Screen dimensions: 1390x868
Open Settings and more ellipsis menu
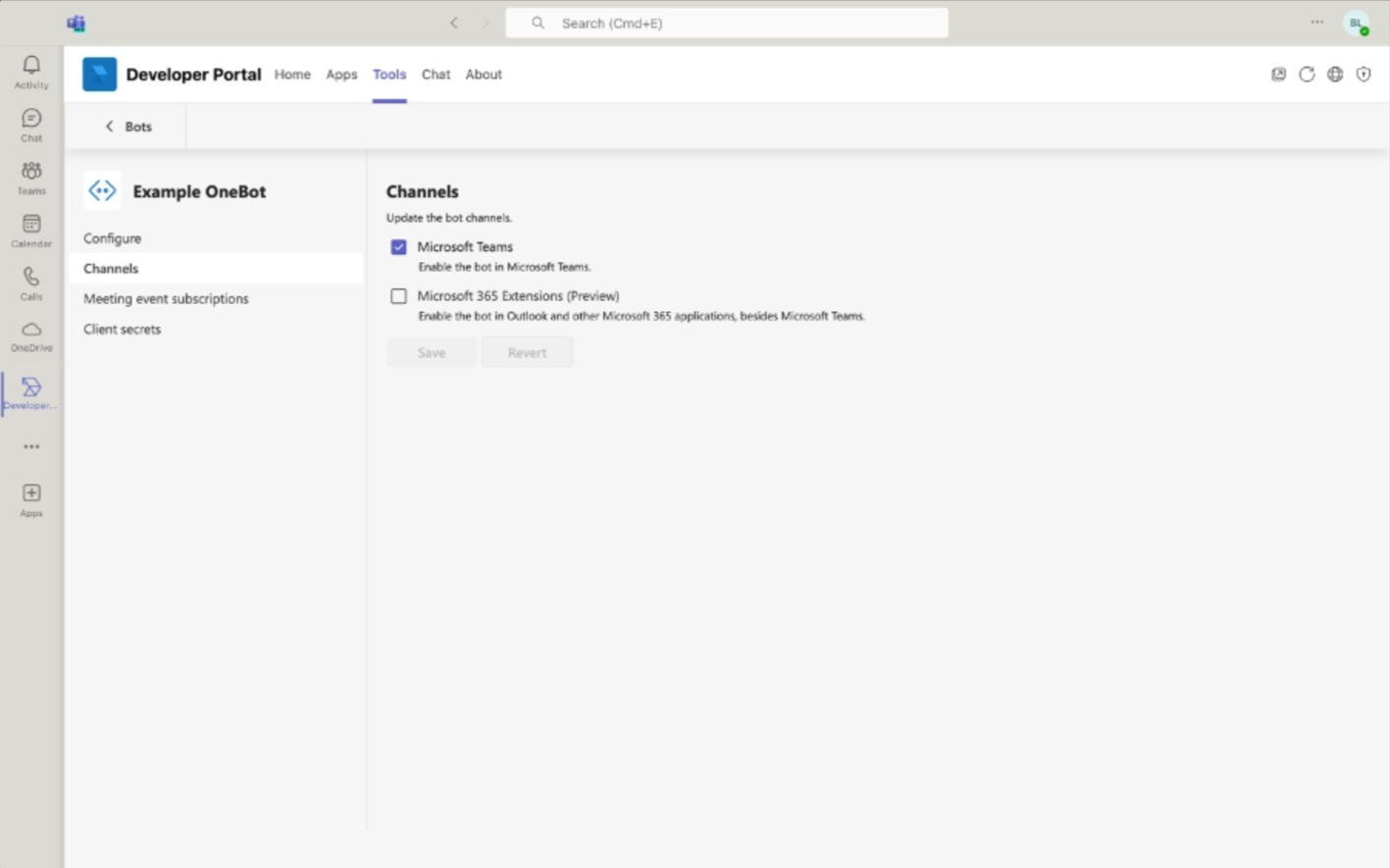point(1316,23)
